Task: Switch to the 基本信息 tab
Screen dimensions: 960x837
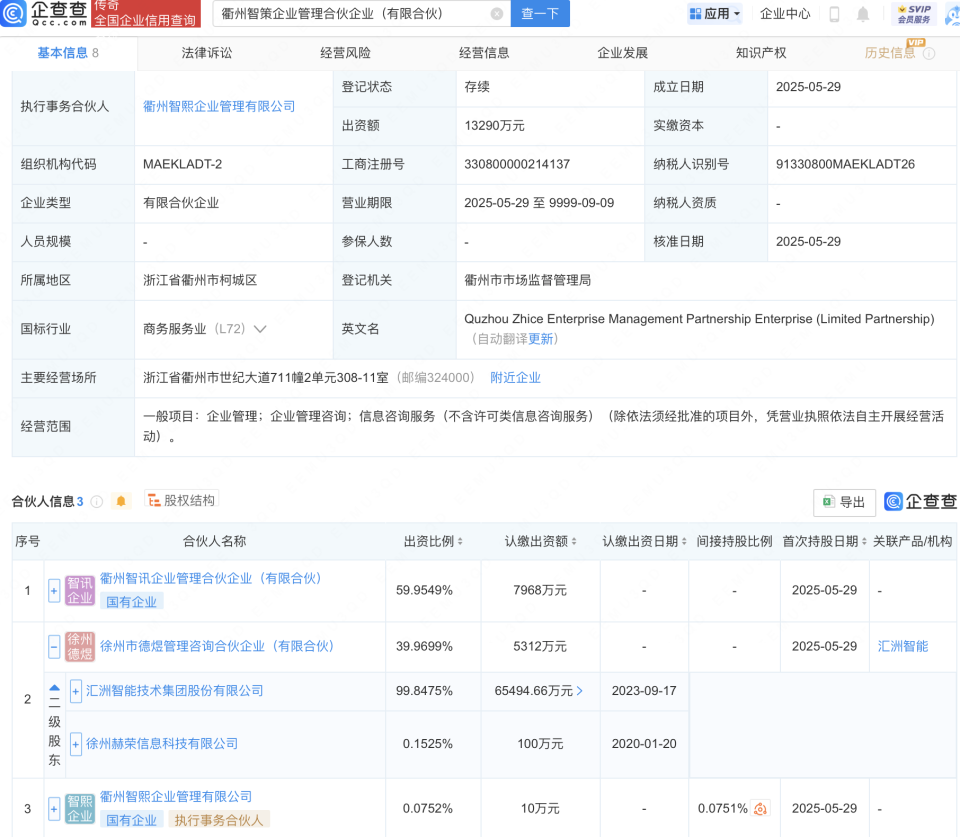Action: click(68, 53)
